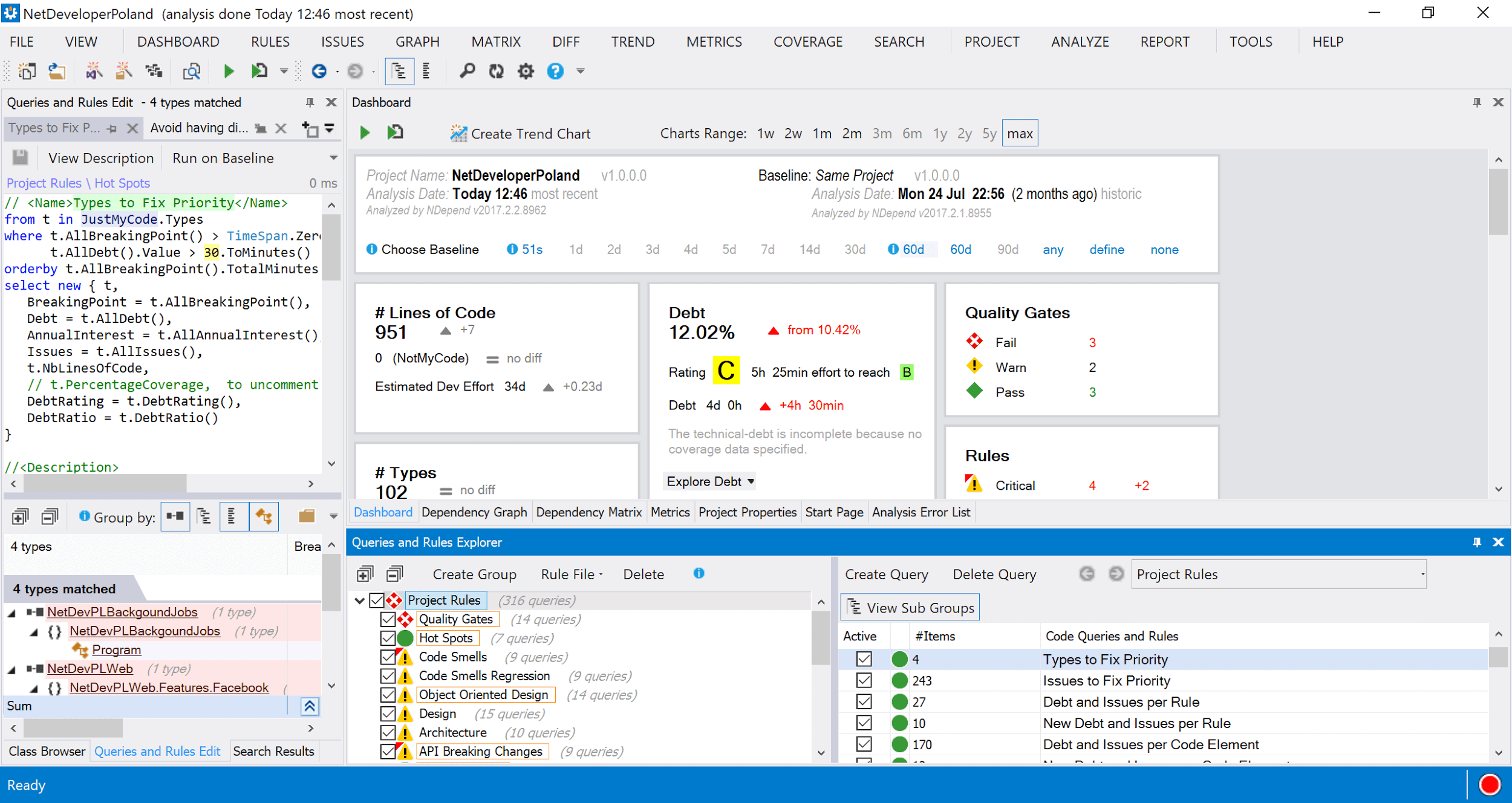This screenshot has height=803, width=1512.
Task: Click the magnifier search icon in main toolbar
Action: coord(467,71)
